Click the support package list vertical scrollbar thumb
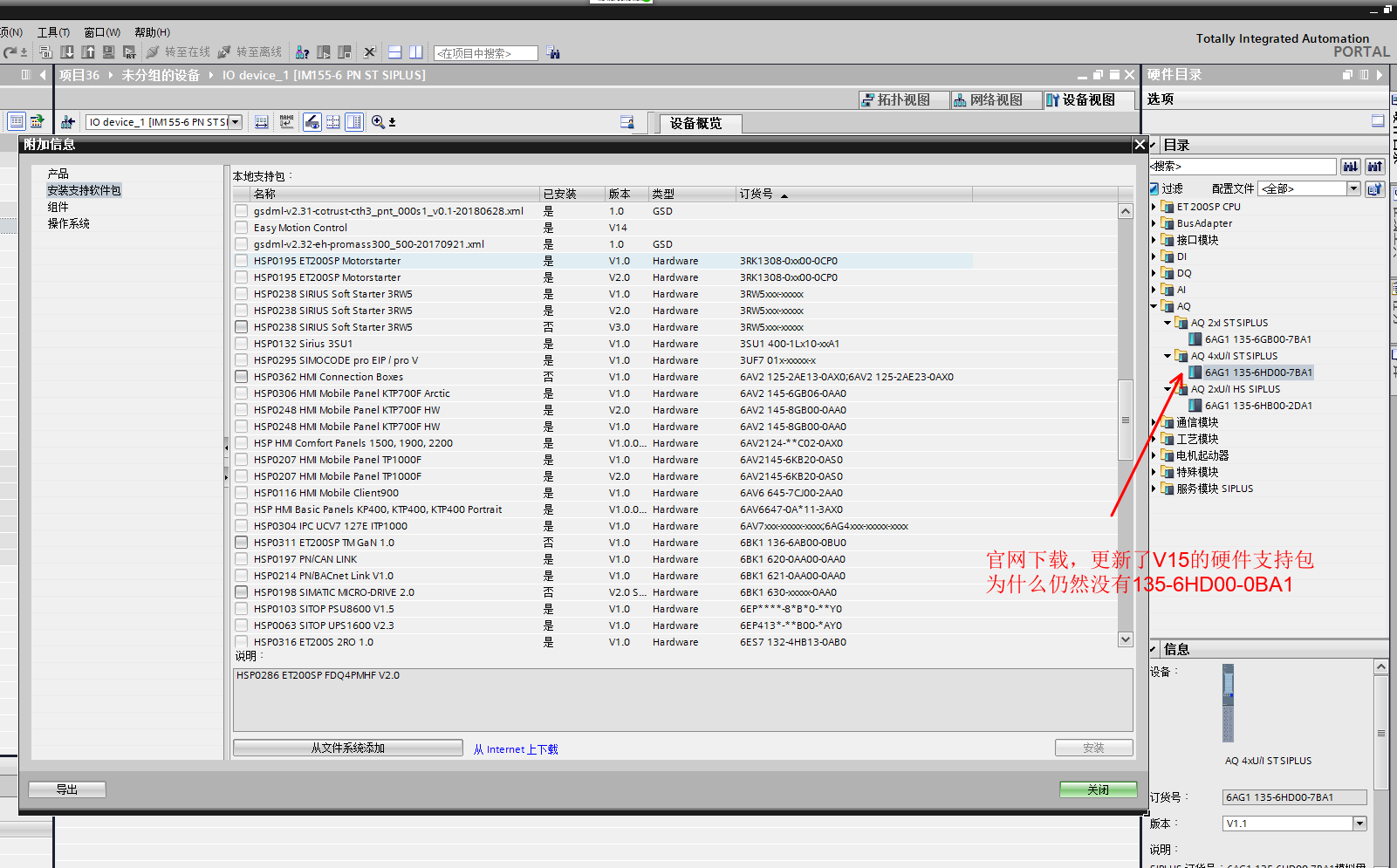 coord(1126,420)
